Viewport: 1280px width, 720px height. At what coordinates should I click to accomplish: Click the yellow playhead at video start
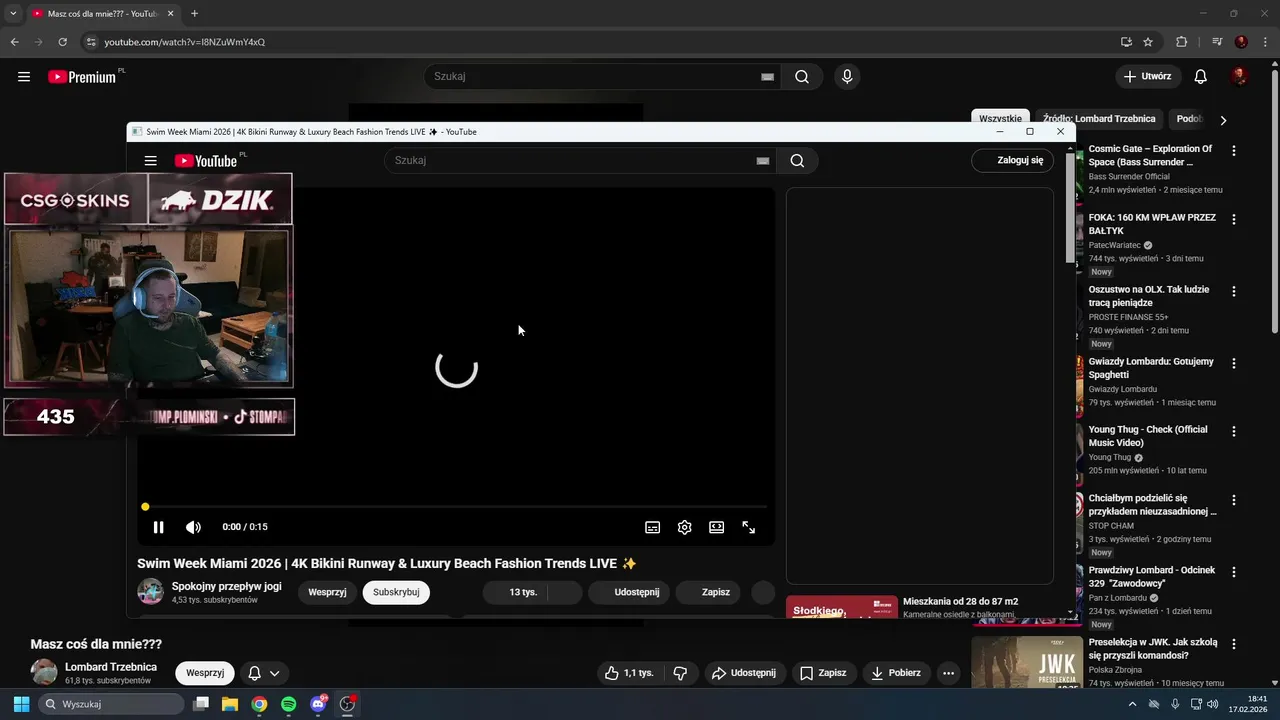point(145,507)
